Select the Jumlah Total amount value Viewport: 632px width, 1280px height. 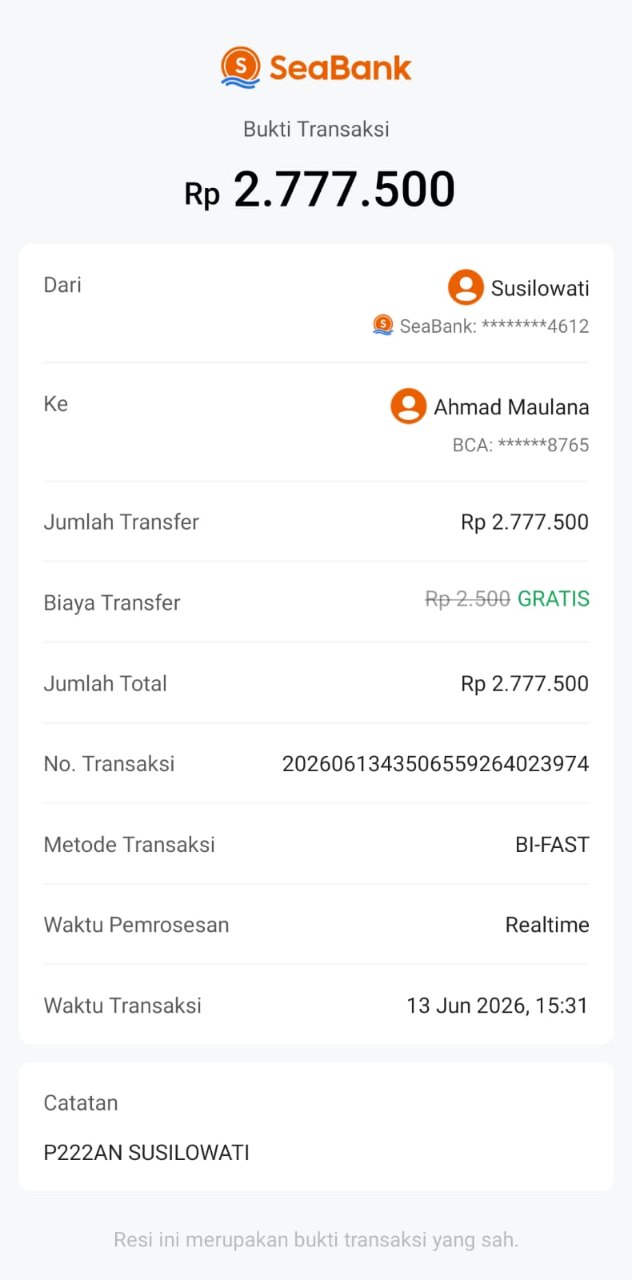pos(525,684)
